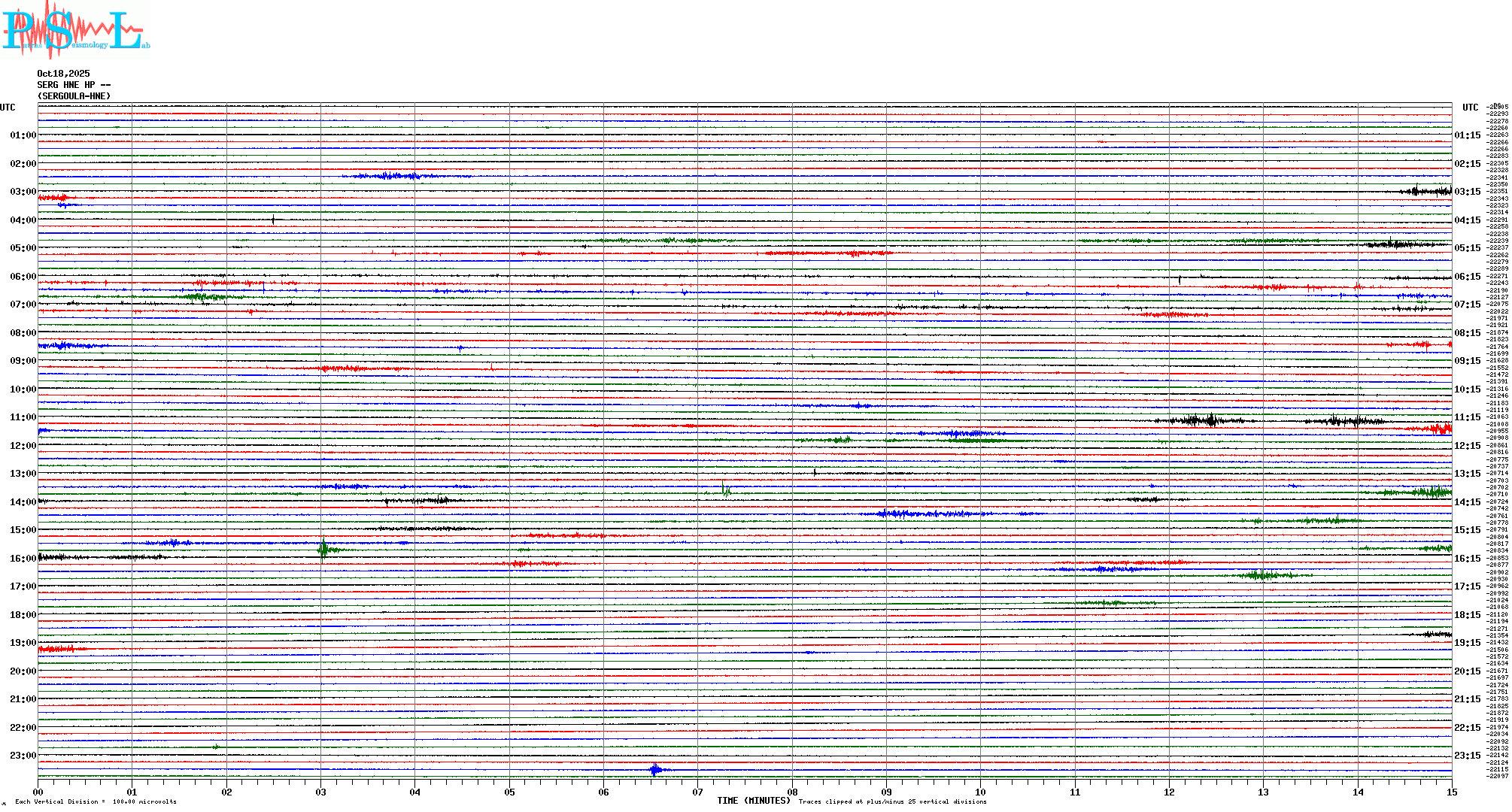The height and width of the screenshot is (812, 1512).
Task: Select the 16:00 hour label on left axis
Action: (x=23, y=559)
